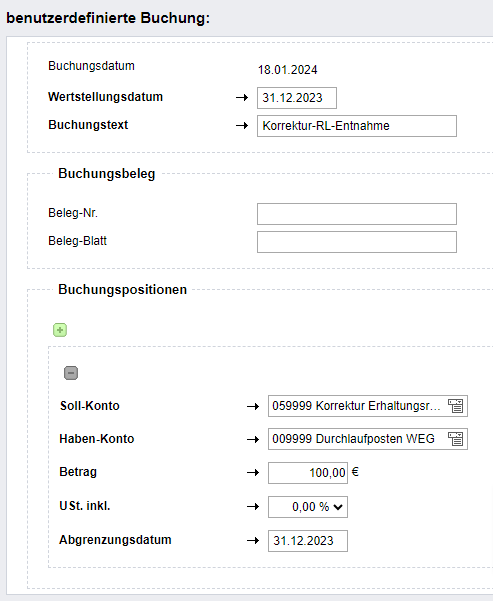Click the empty Beleg-Blatt field

point(357,242)
